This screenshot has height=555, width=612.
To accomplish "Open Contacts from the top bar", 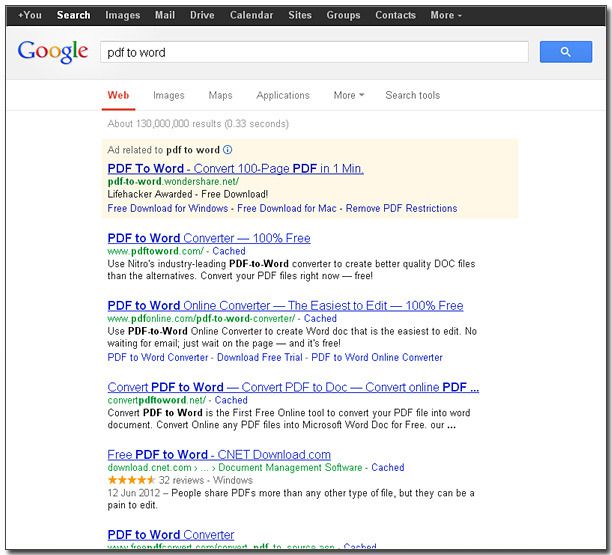I will 395,15.
